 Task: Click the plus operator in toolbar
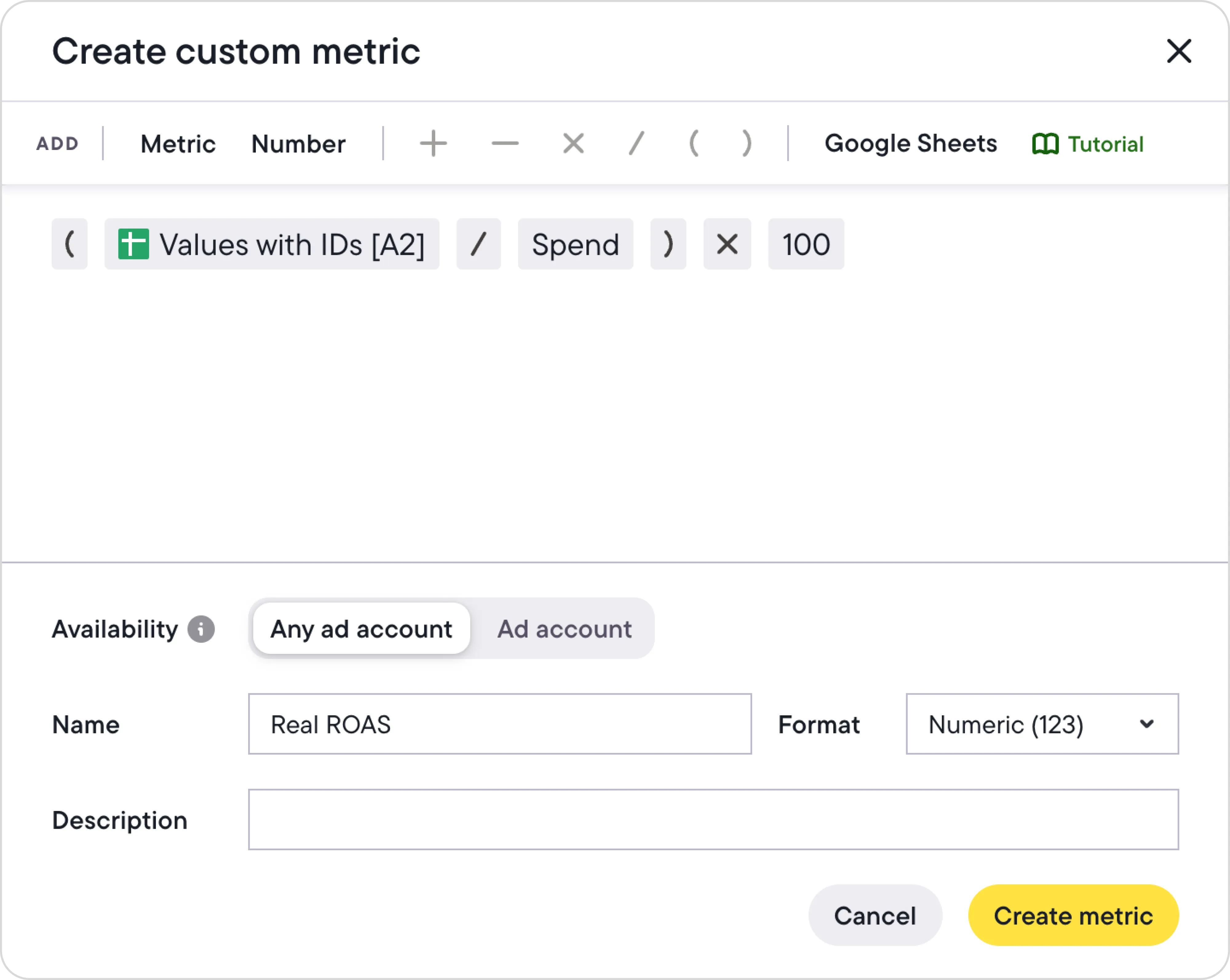433,143
